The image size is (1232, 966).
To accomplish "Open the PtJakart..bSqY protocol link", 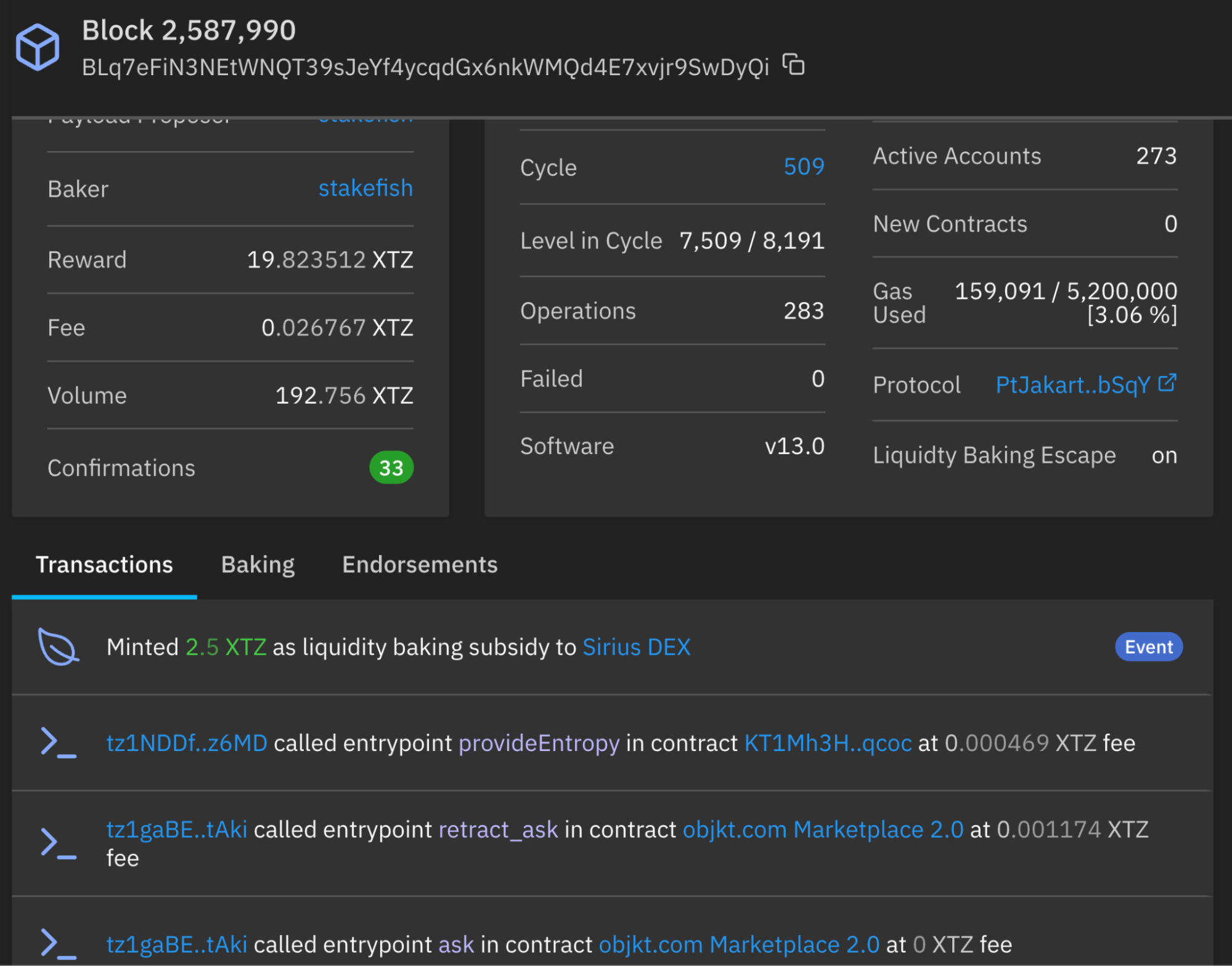I will click(x=1072, y=385).
